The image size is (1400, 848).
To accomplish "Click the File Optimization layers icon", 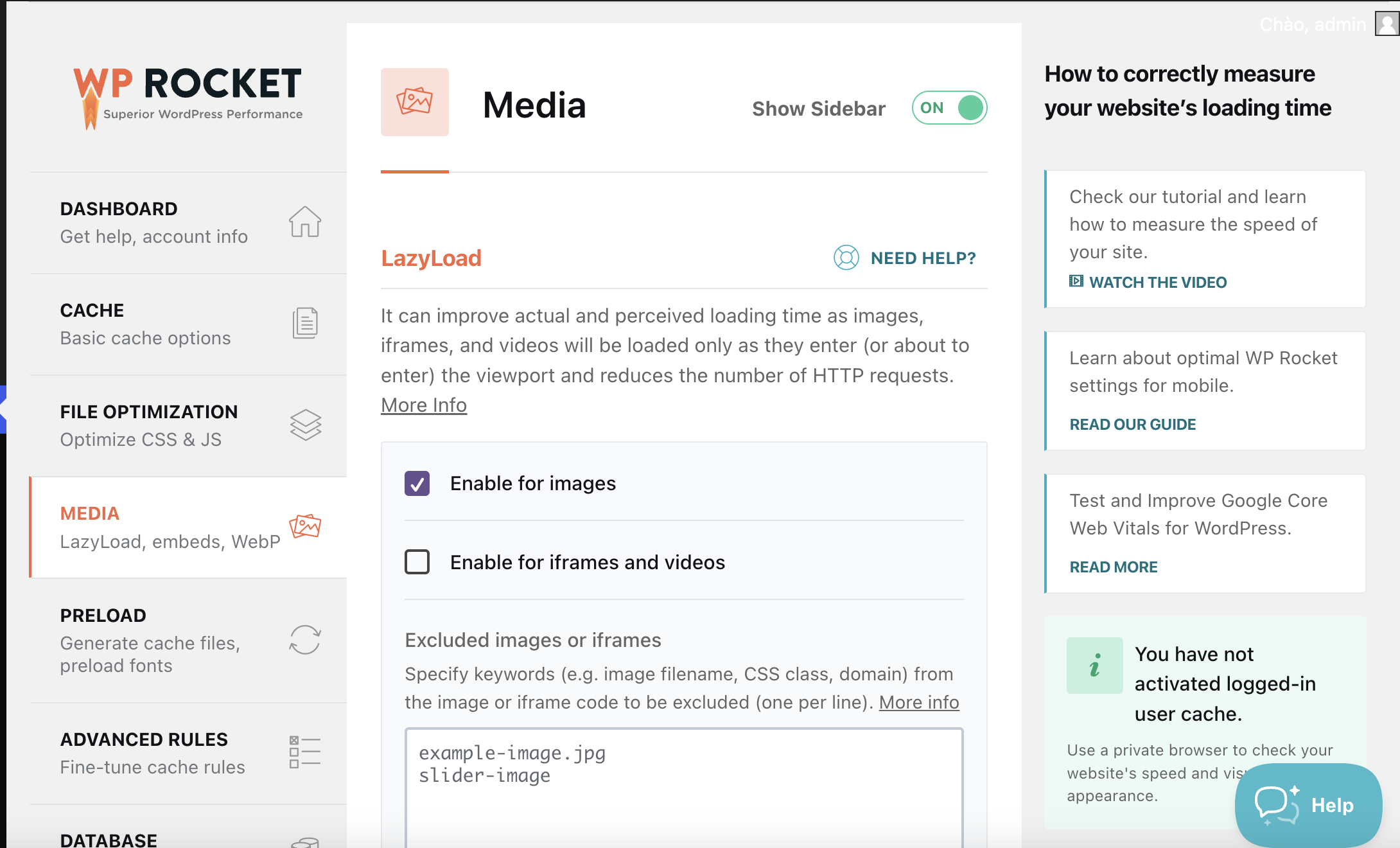I will pyautogui.click(x=305, y=425).
